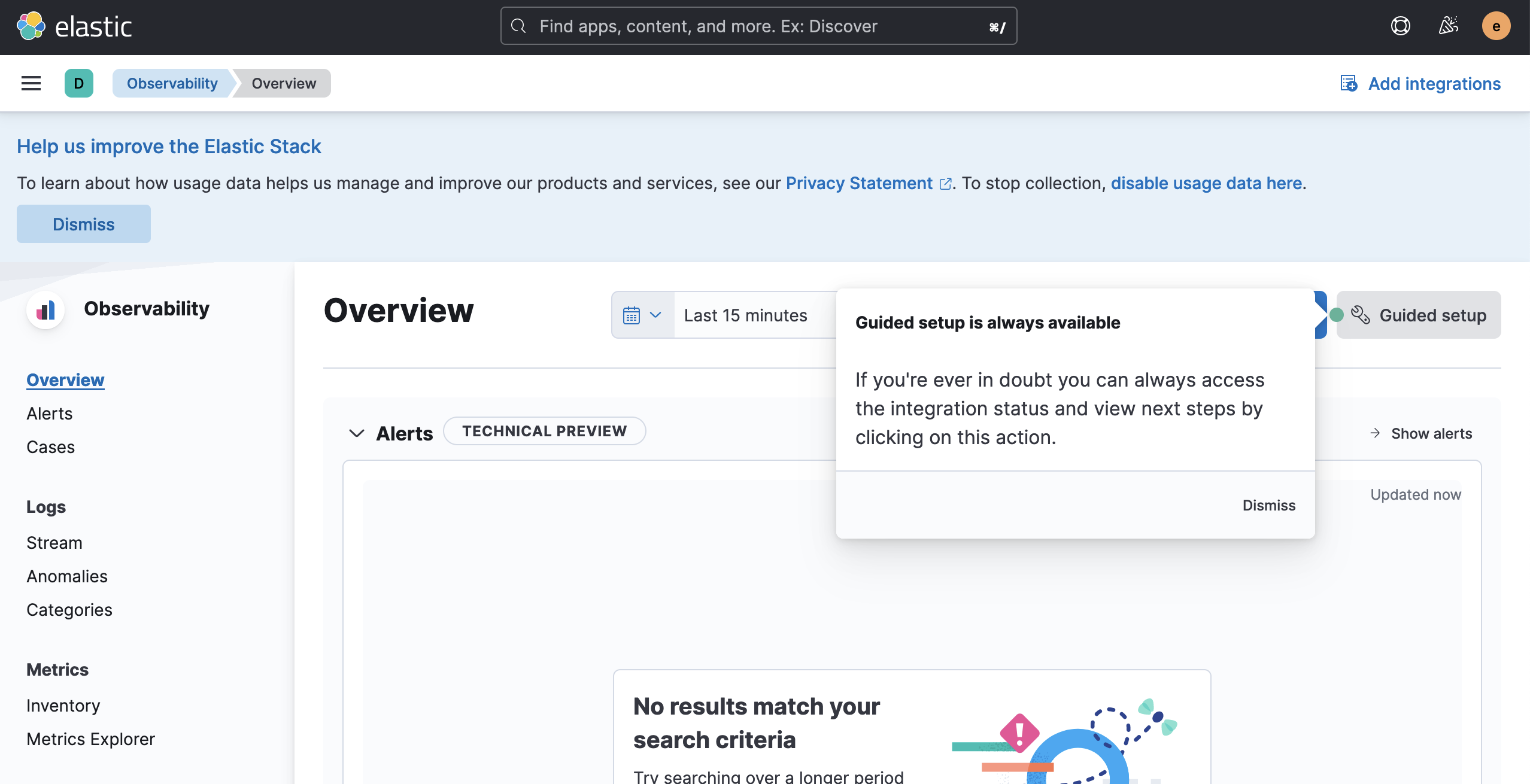Open the hamburger navigation menu
1530x784 pixels.
click(x=31, y=83)
